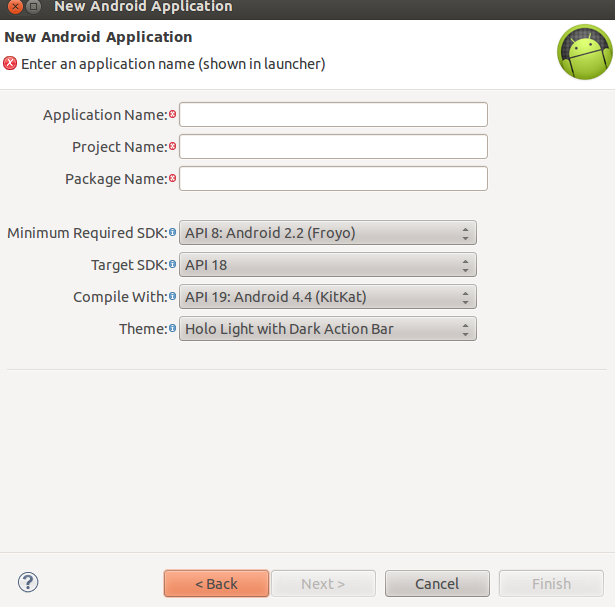Open the Theme dropdown
This screenshot has height=607, width=615.
328,329
